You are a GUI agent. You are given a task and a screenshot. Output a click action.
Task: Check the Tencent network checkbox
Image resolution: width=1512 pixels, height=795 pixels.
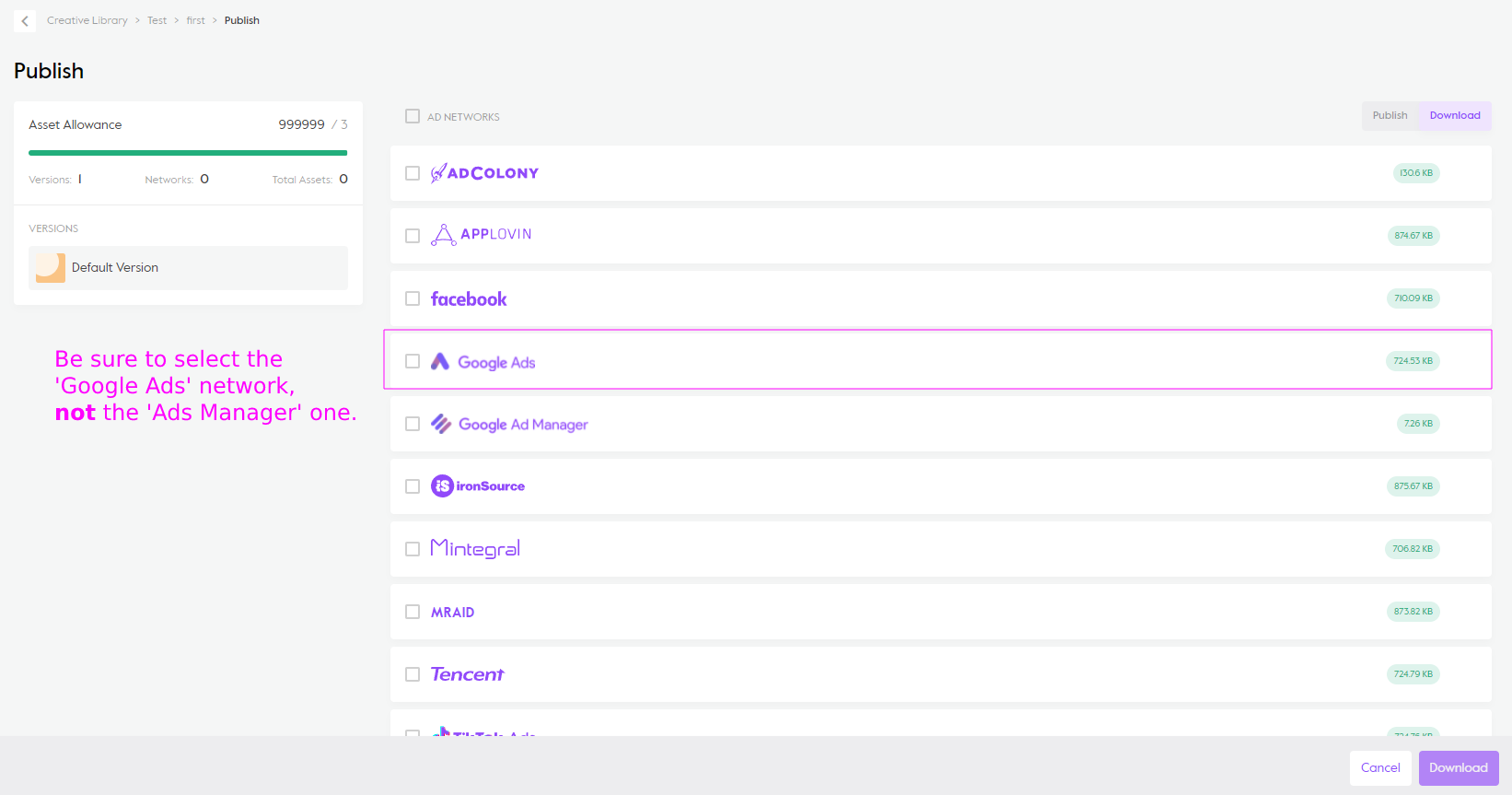point(413,674)
